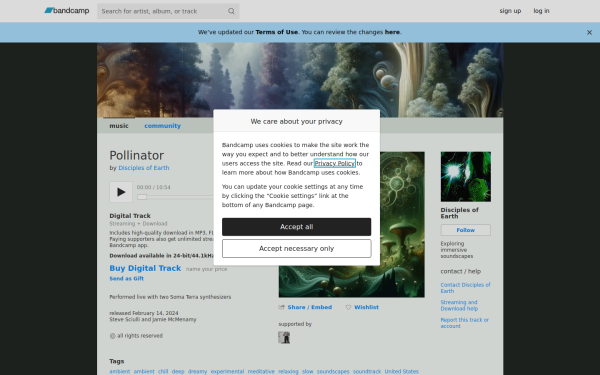Screen dimensions: 600x375
Task: Click the 'all rights reserved' text
Action: point(140,336)
